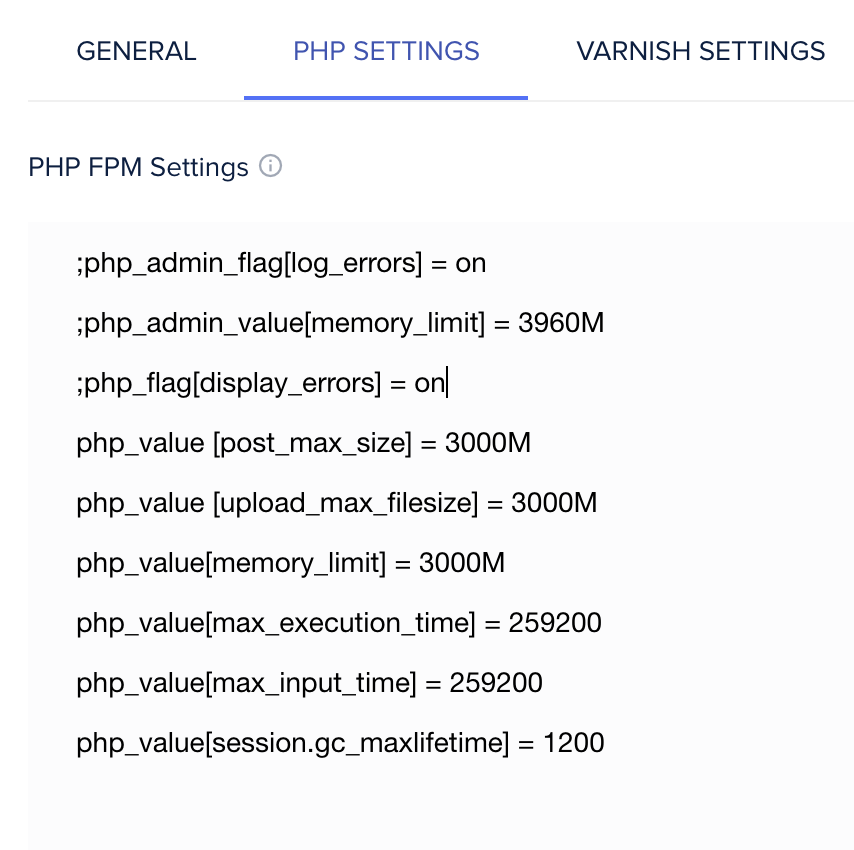Open the VARNISH SETTINGS tab
Screen dimensions: 854x850
(x=700, y=51)
